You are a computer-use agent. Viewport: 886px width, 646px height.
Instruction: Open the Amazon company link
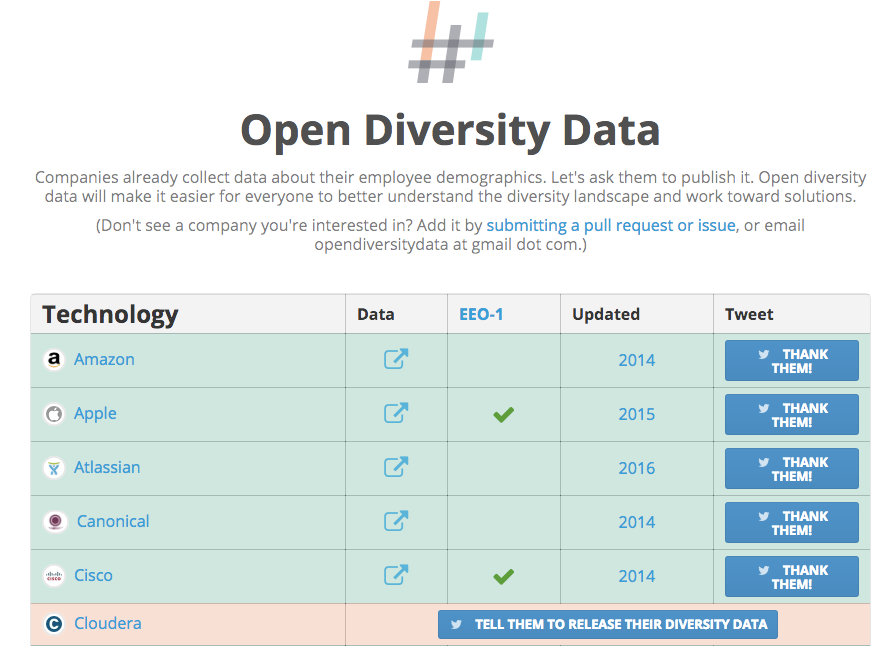click(105, 359)
